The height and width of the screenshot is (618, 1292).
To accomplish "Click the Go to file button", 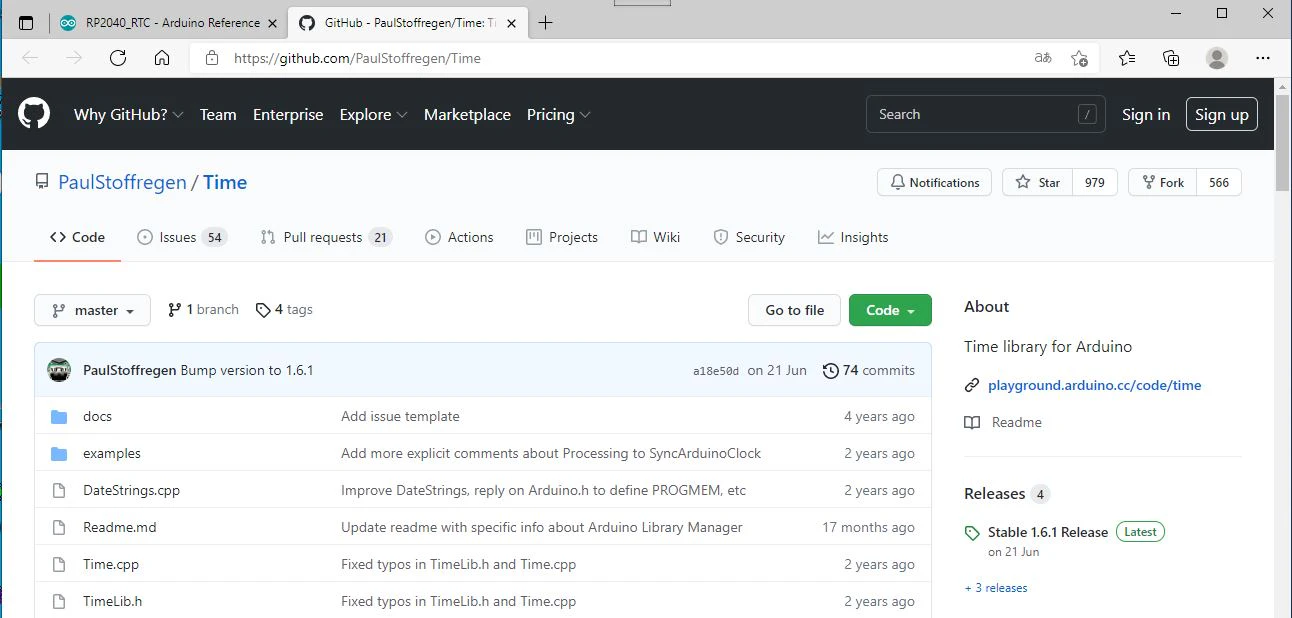I will (x=795, y=310).
